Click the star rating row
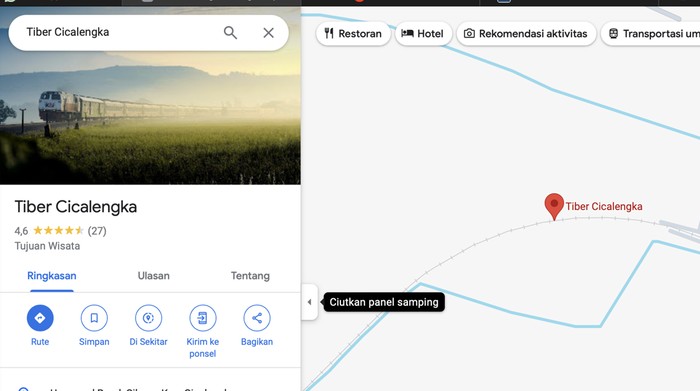 click(60, 231)
